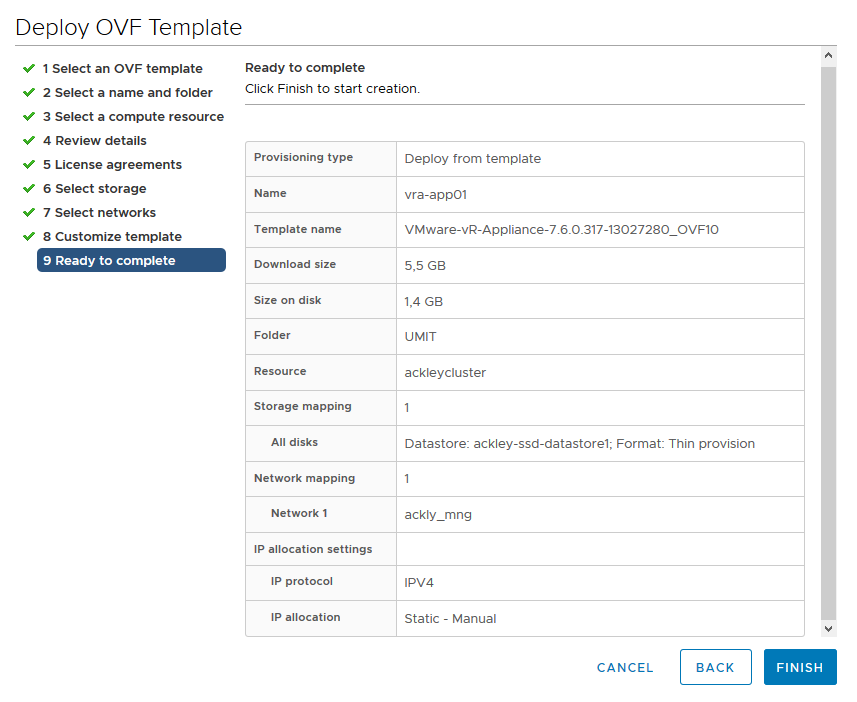Image resolution: width=857 pixels, height=702 pixels.
Task: Click the scrollbar up arrow
Action: tap(828, 55)
